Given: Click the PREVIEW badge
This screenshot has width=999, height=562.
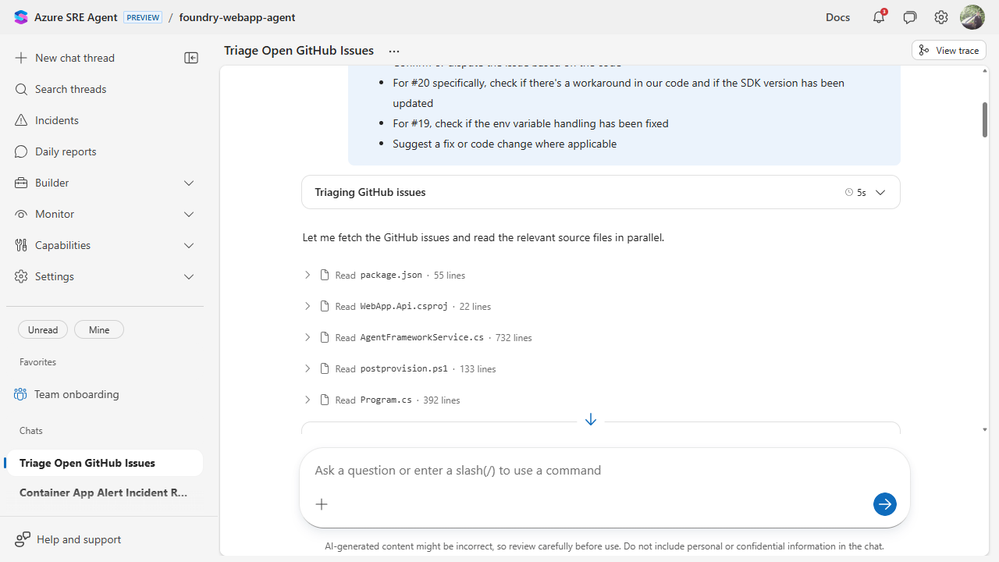Looking at the screenshot, I should [143, 17].
